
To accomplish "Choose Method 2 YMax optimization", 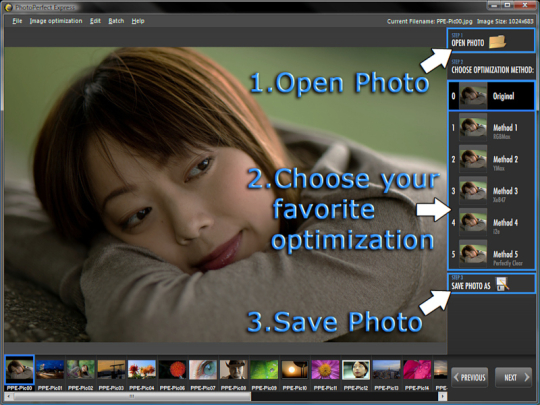I will [491, 159].
